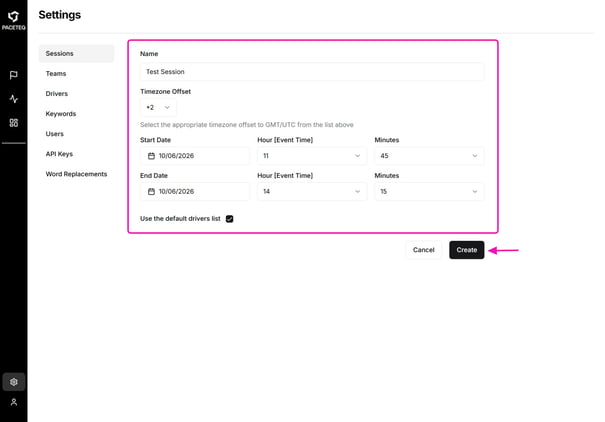605x422 pixels.
Task: Select the API Keys settings tab
Action: tap(76, 154)
